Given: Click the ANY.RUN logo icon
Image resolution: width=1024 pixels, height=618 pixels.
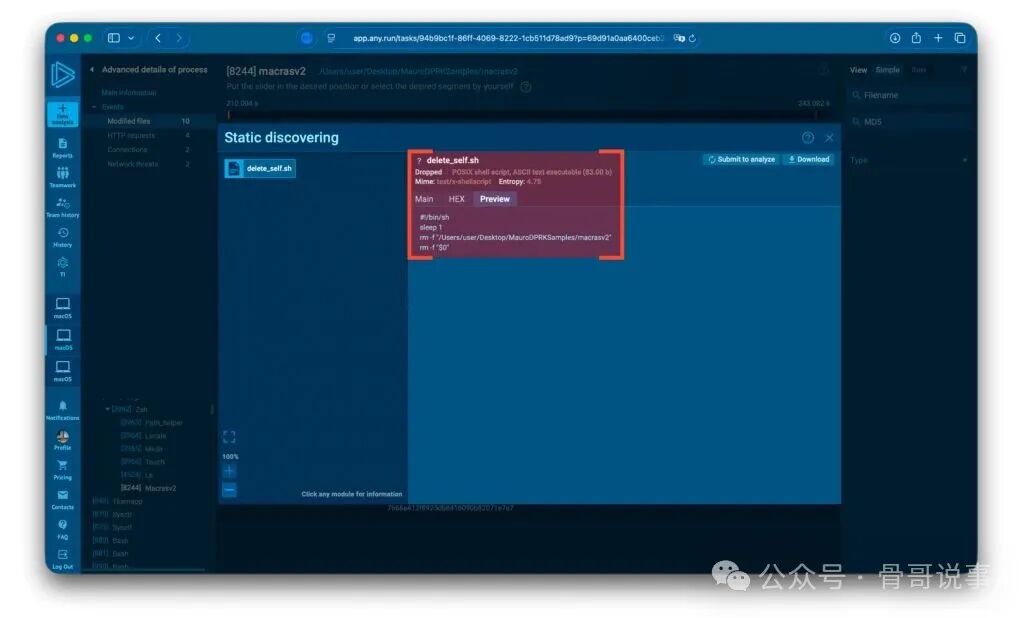Looking at the screenshot, I should tap(63, 74).
